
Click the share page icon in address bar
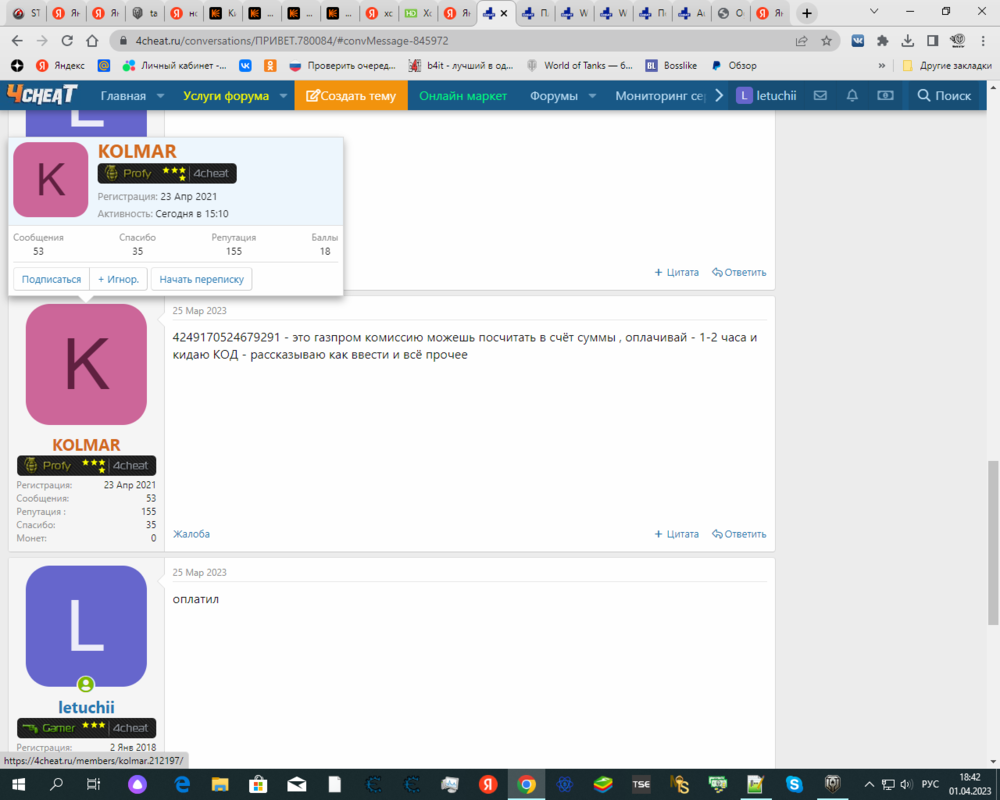coord(801,41)
